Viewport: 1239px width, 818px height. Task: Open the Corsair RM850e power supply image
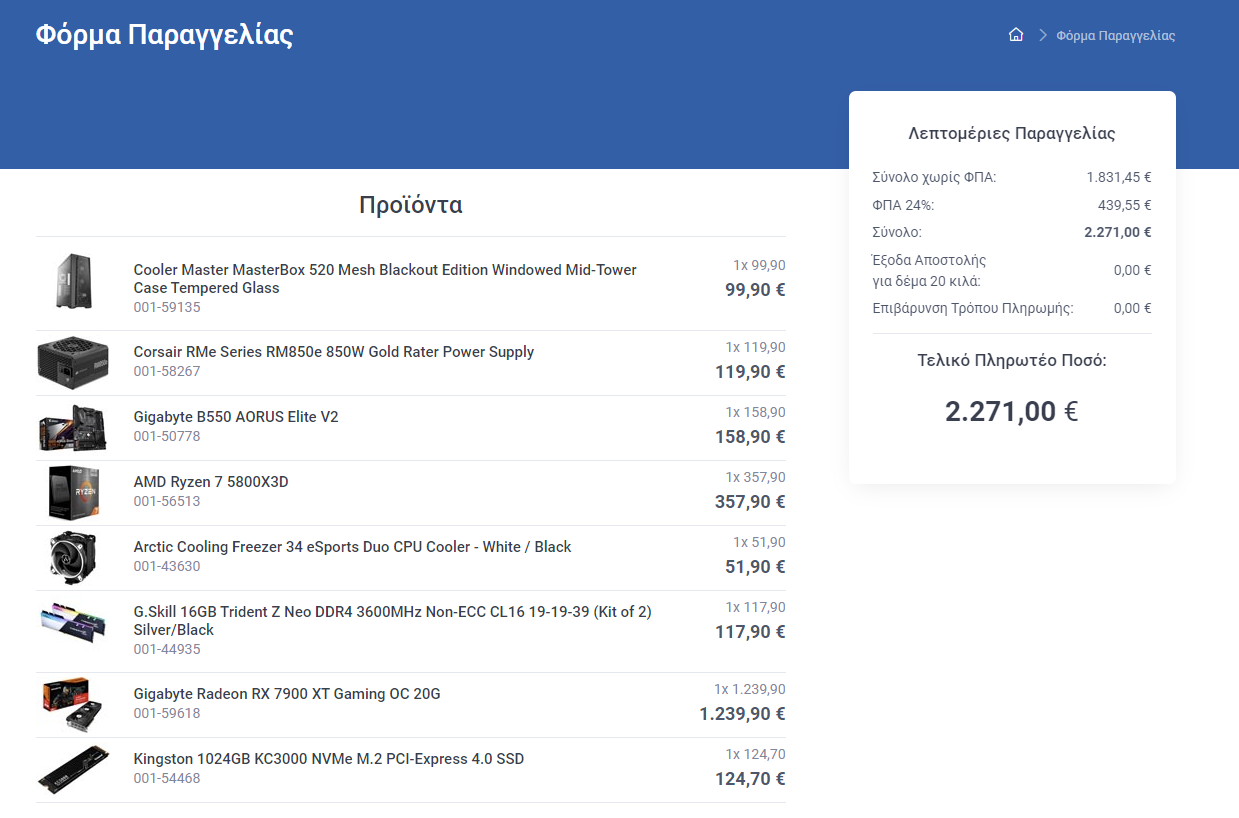click(73, 362)
